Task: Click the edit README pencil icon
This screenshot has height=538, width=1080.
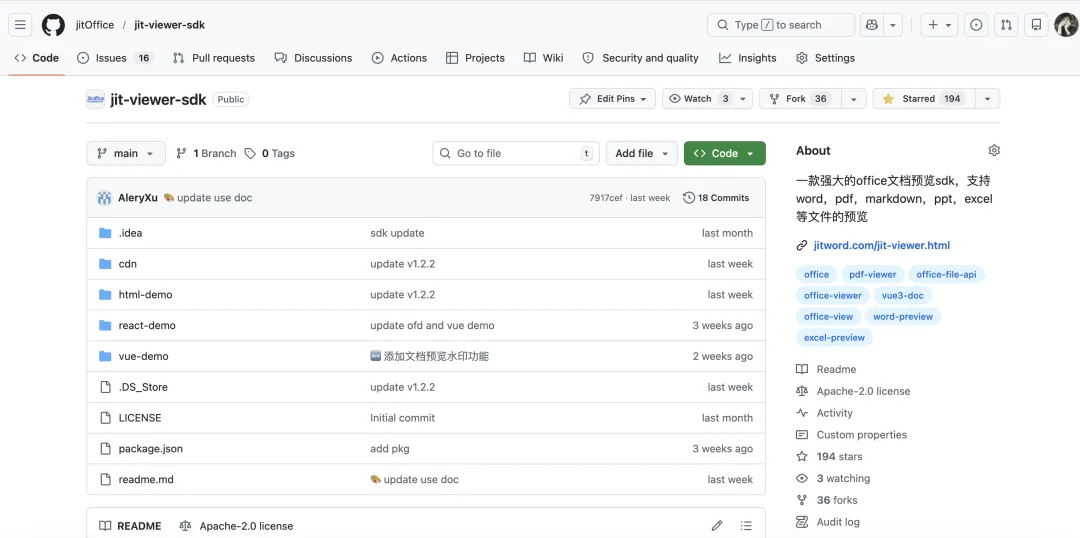Action: pos(717,526)
